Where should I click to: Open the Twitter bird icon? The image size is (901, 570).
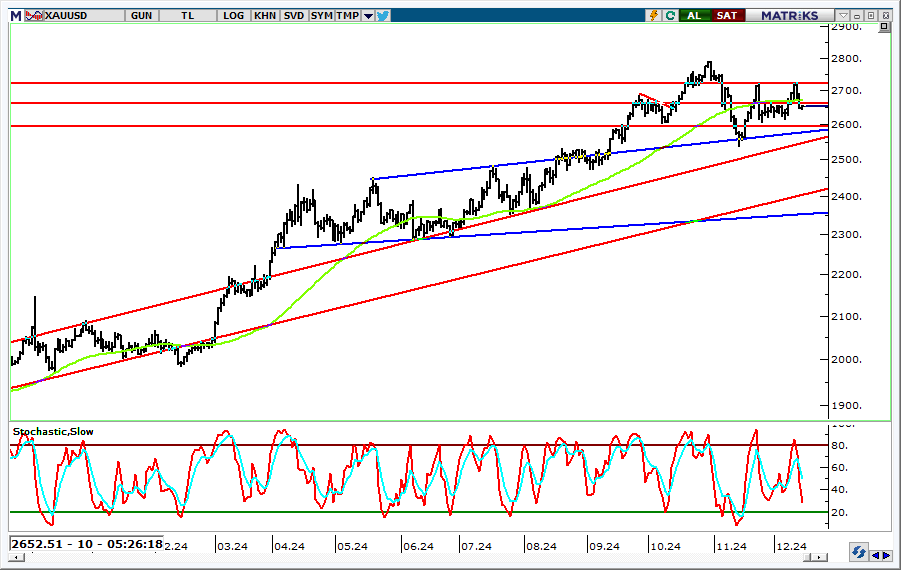(x=383, y=15)
